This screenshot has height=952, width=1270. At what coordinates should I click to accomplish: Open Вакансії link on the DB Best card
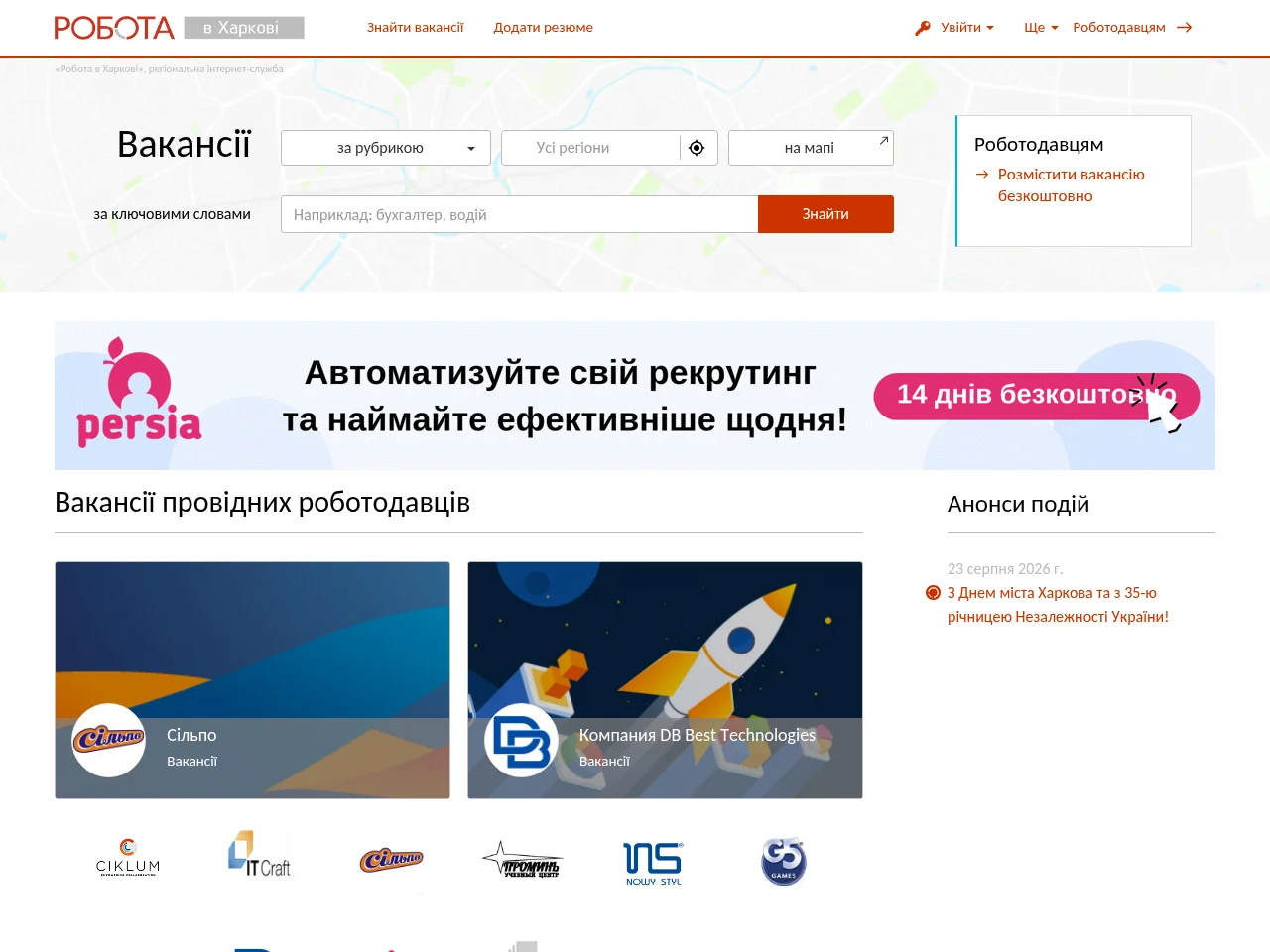604,762
